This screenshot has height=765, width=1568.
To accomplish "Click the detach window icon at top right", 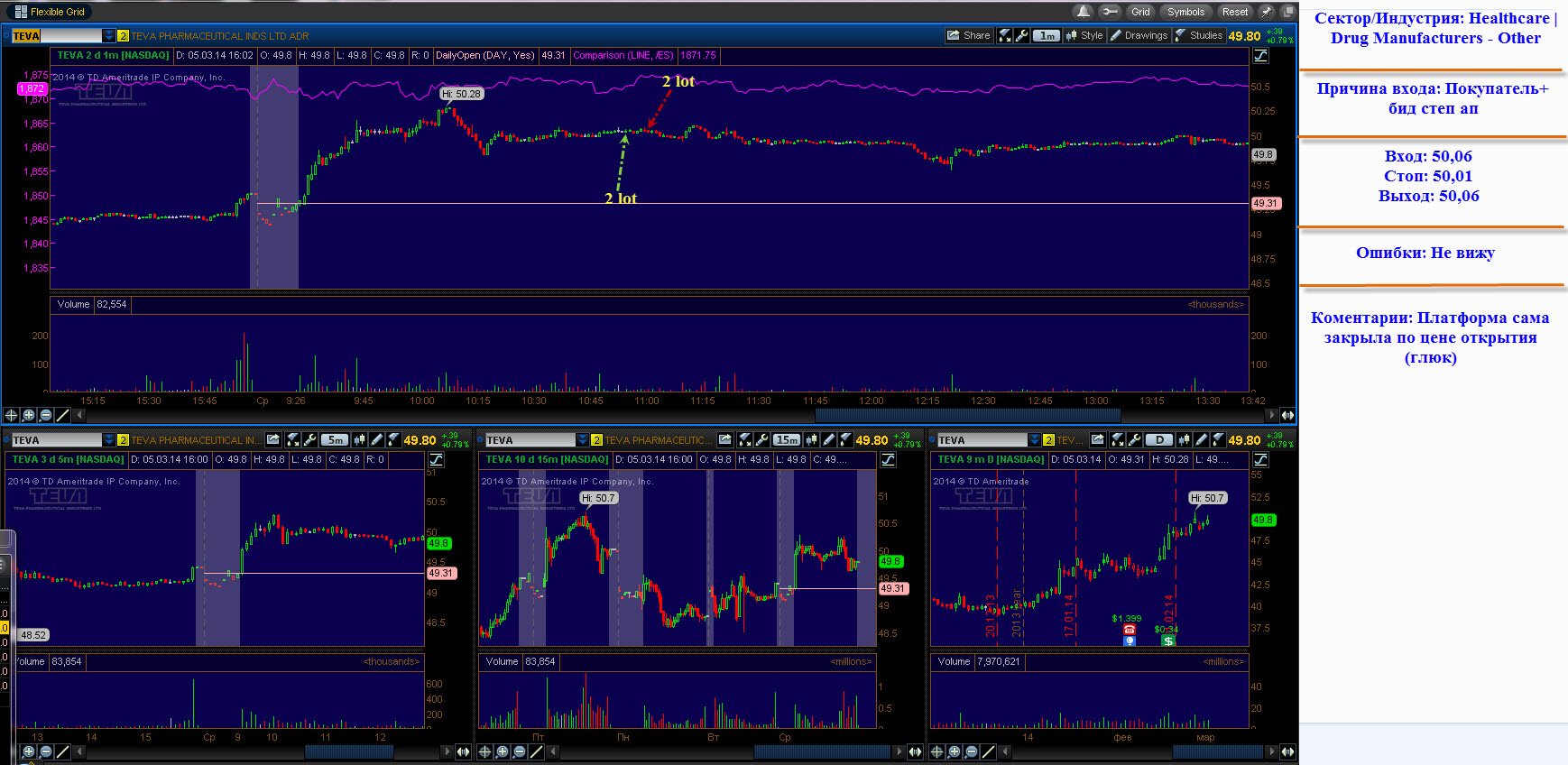I will click(1288, 12).
